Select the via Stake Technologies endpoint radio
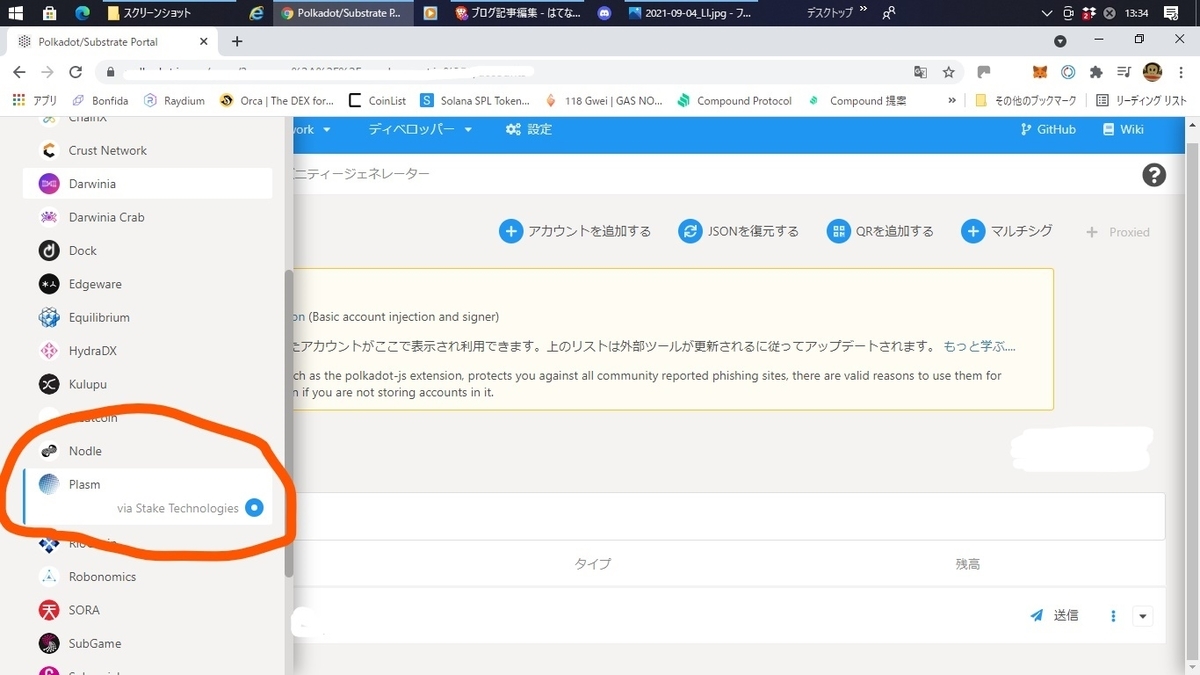The image size is (1200, 675). click(254, 508)
